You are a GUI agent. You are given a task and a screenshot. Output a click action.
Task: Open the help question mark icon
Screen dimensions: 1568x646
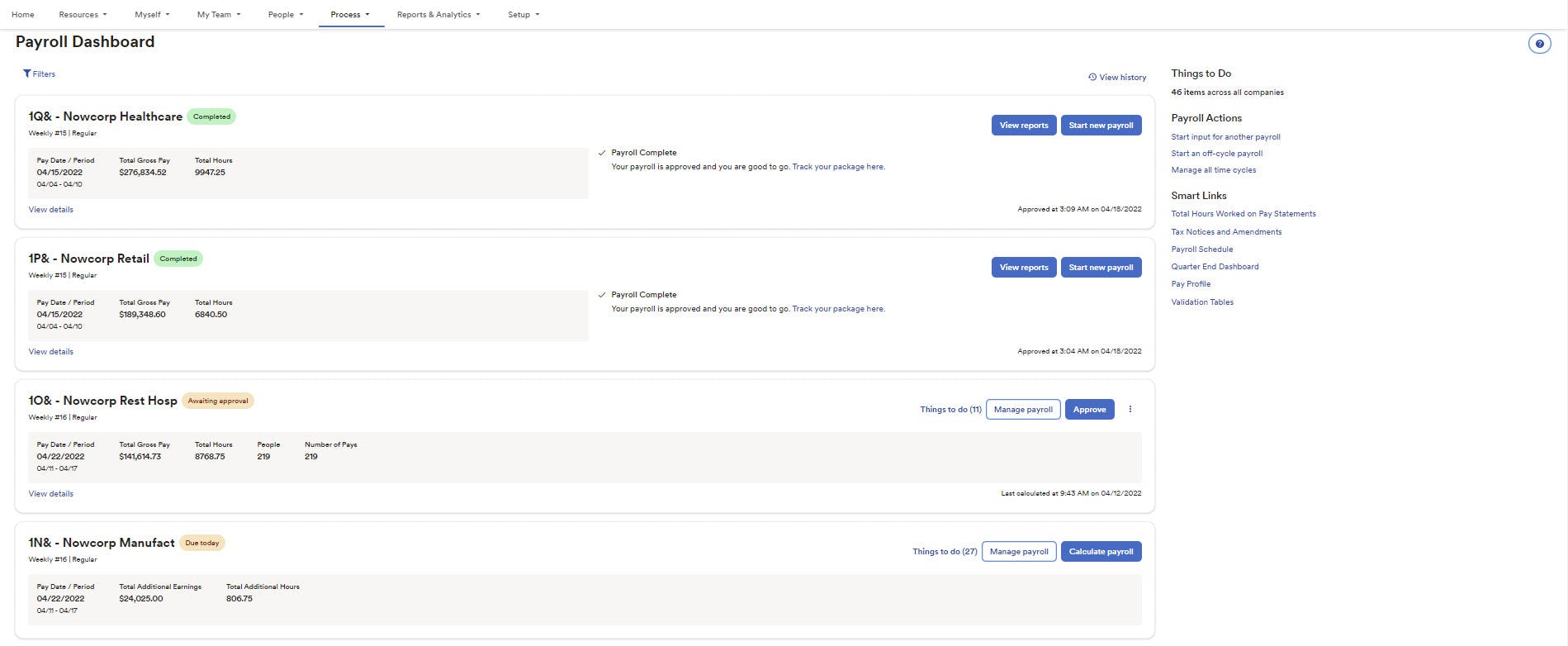(x=1539, y=44)
